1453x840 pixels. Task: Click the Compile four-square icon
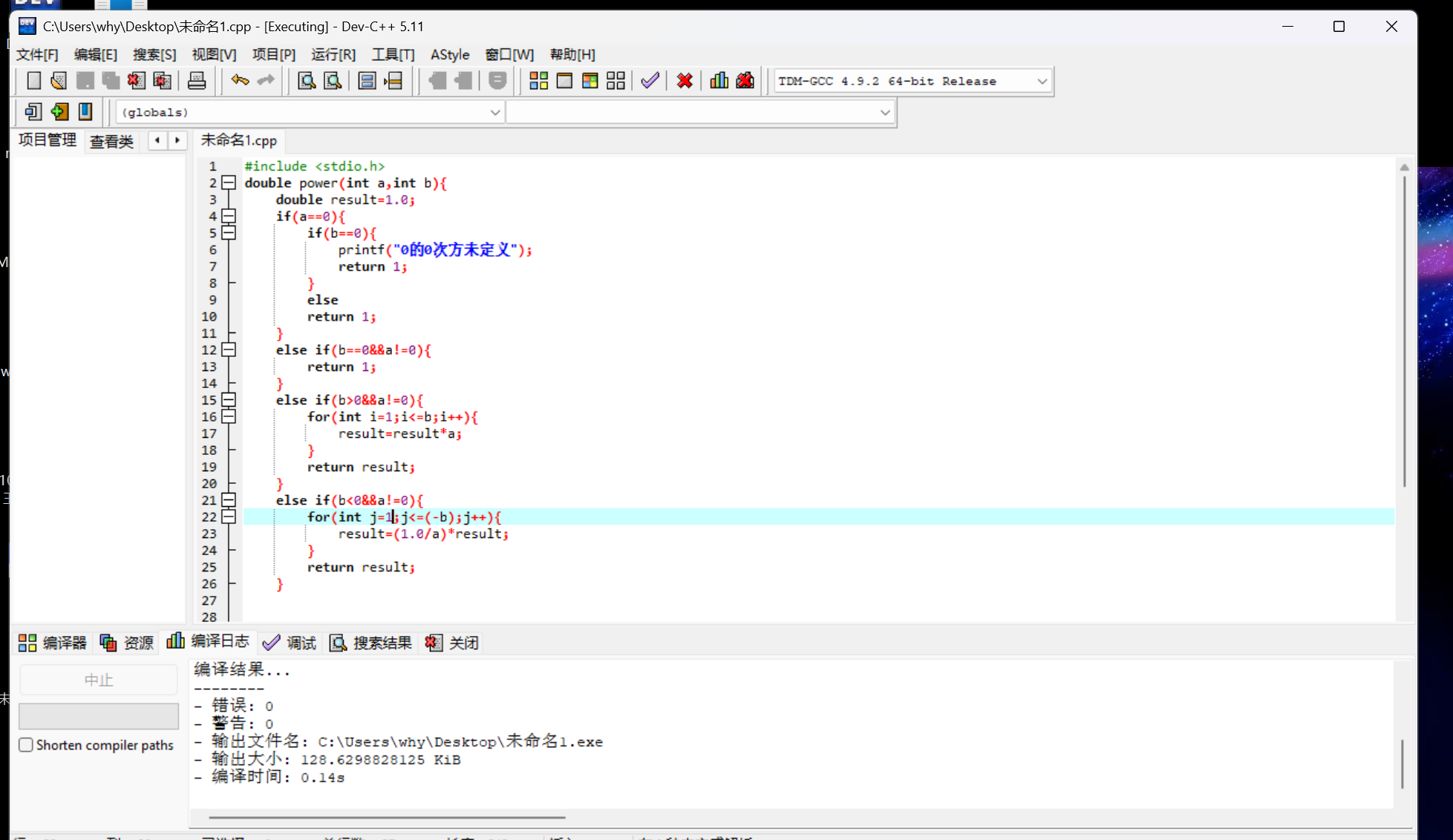tap(538, 81)
